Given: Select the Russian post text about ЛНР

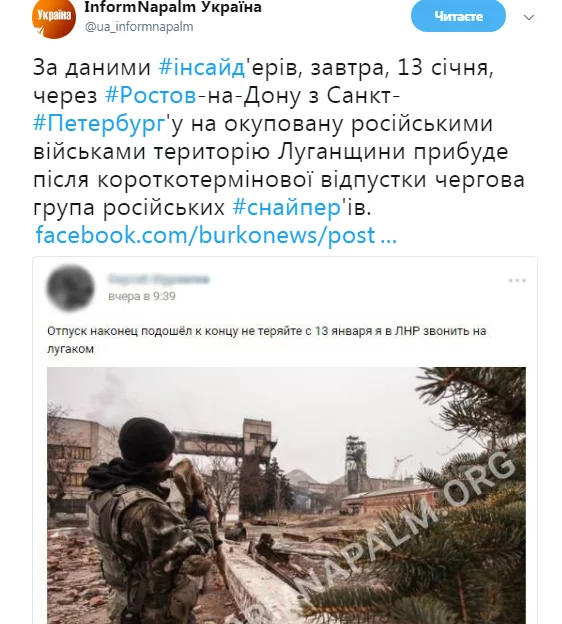Looking at the screenshot, I should pyautogui.click(x=266, y=340).
